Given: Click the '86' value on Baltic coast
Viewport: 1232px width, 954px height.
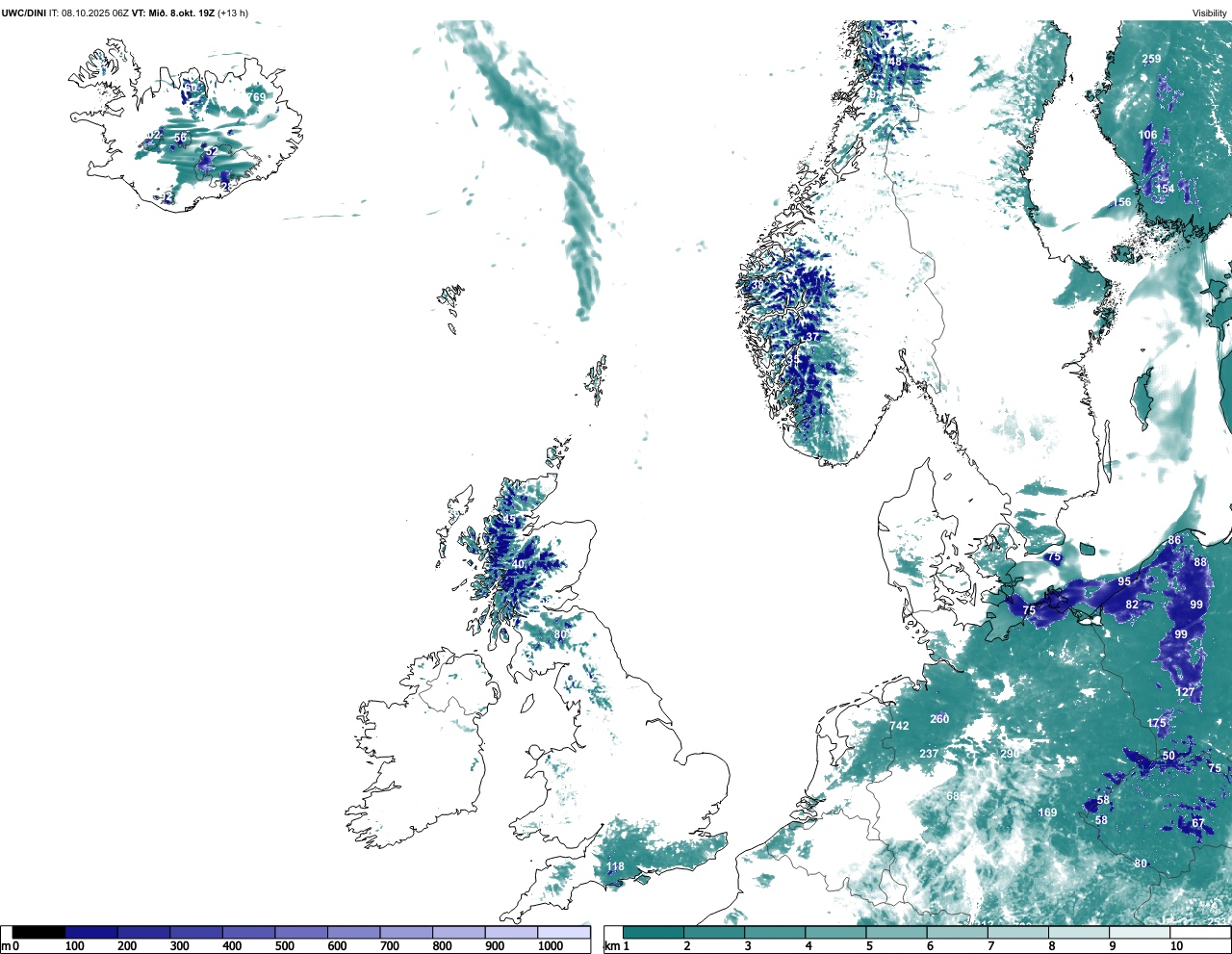Looking at the screenshot, I should (1174, 541).
